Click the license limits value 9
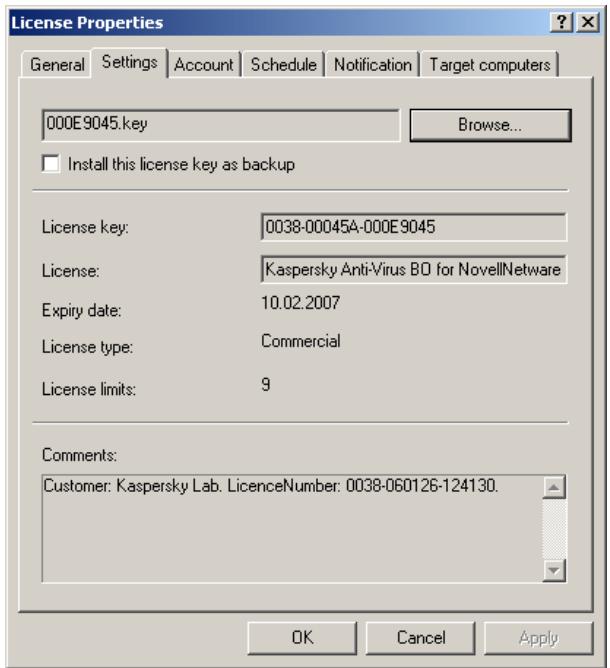The height and width of the screenshot is (668, 610). (266, 385)
